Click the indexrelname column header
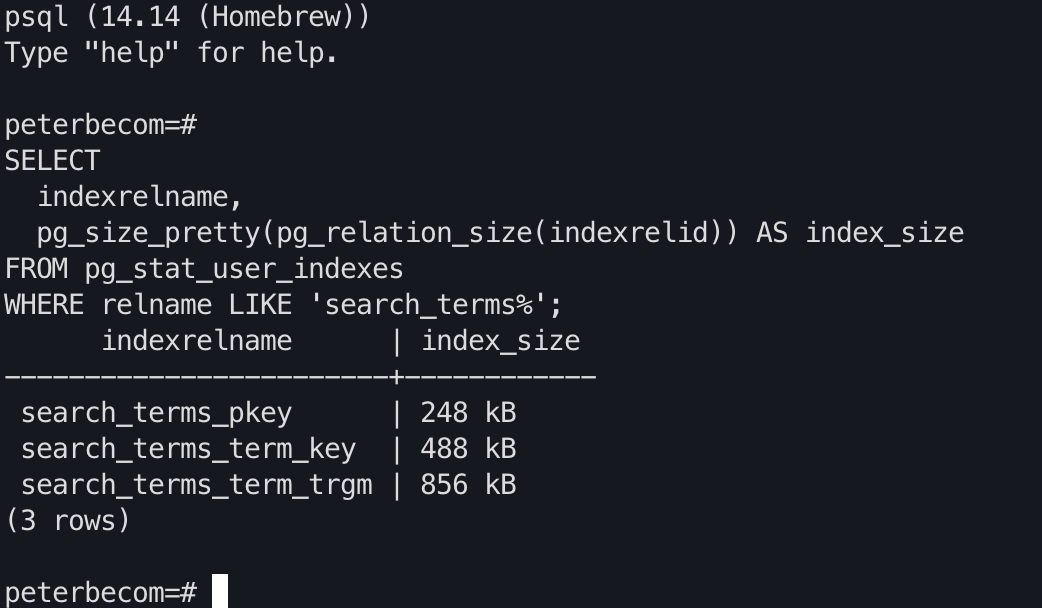Screen dimensions: 1042x608 [x=196, y=341]
